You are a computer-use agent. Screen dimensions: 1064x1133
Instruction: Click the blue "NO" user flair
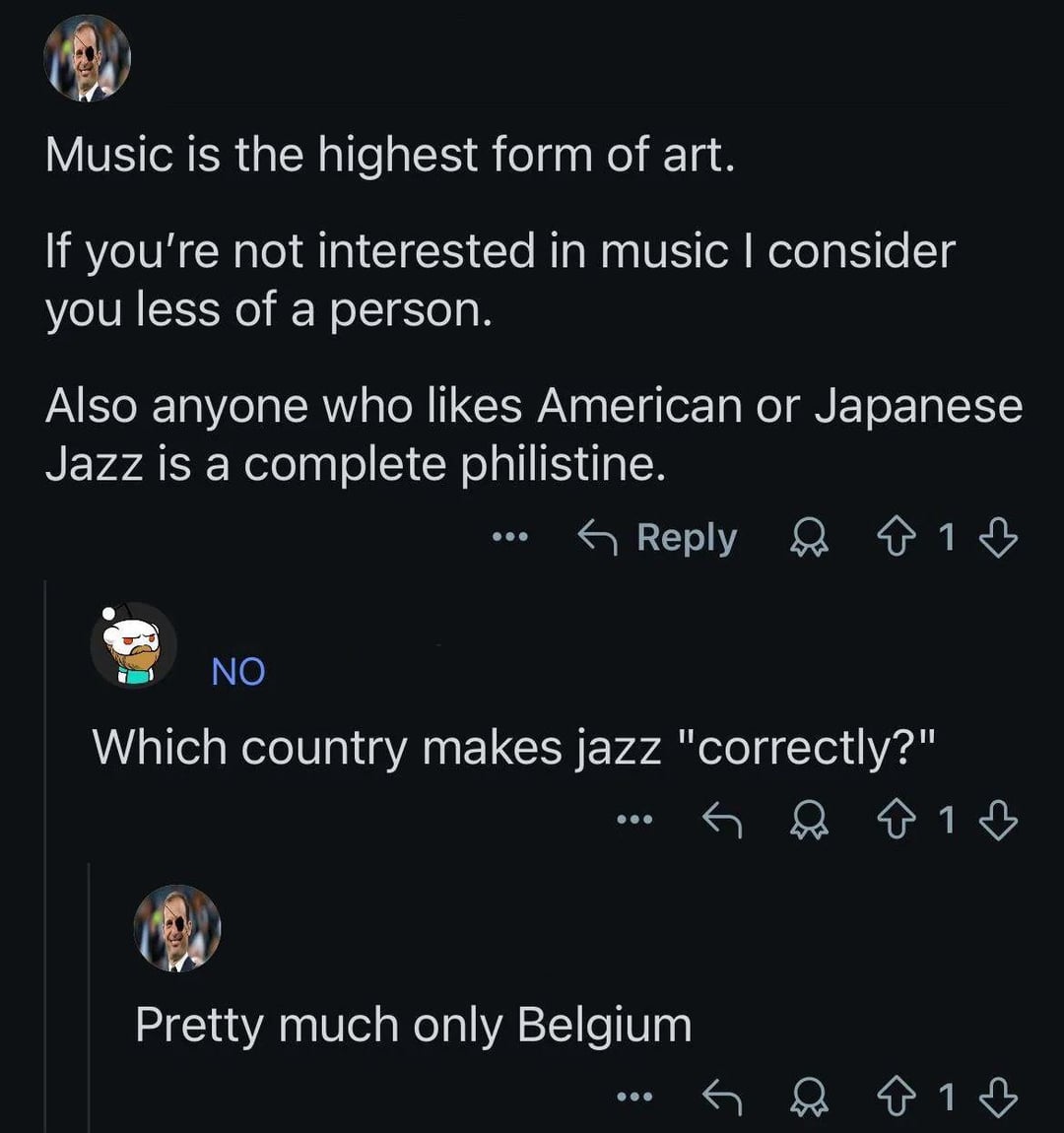coord(238,672)
